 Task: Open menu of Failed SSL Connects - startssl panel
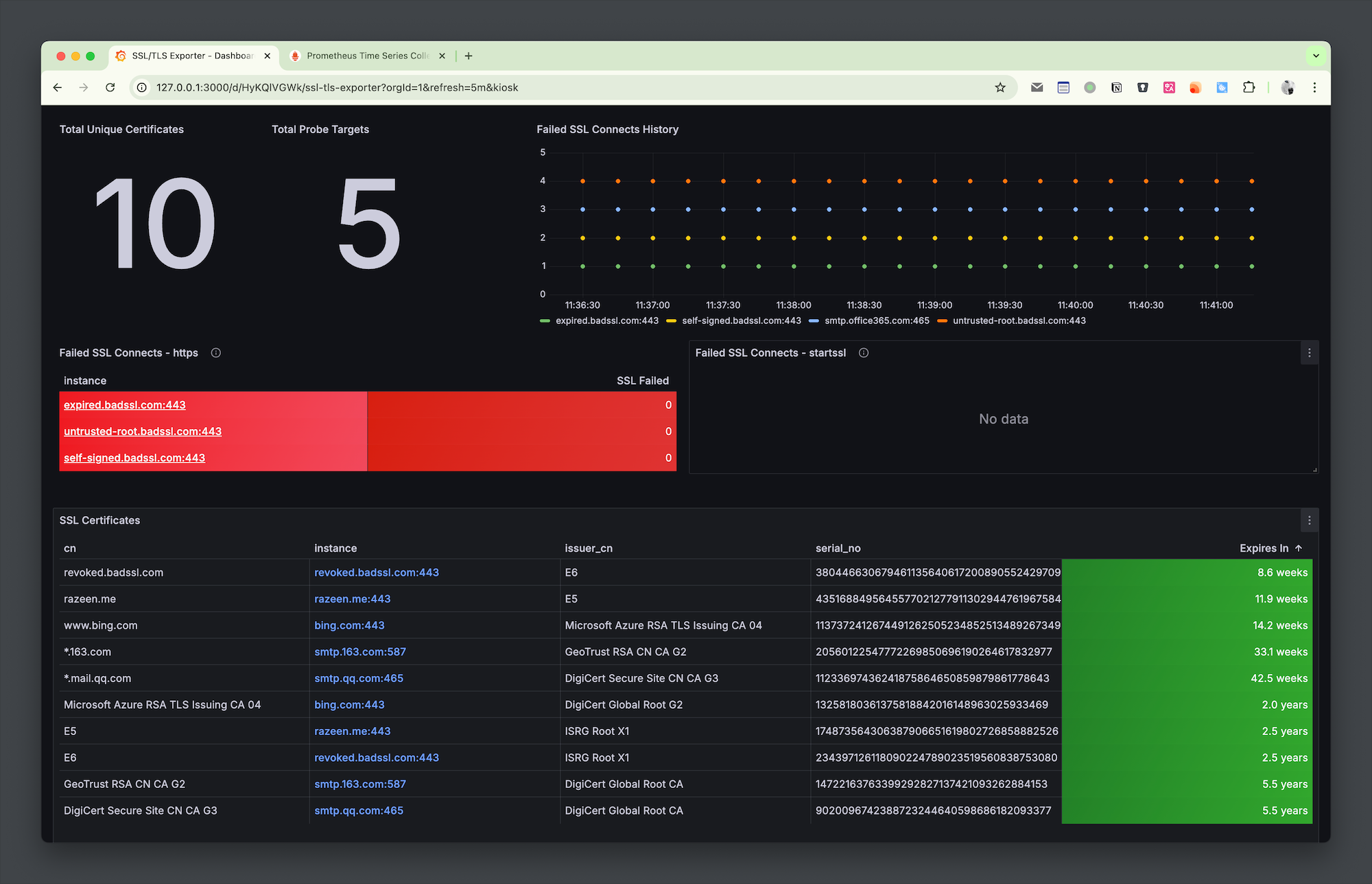[x=1309, y=353]
